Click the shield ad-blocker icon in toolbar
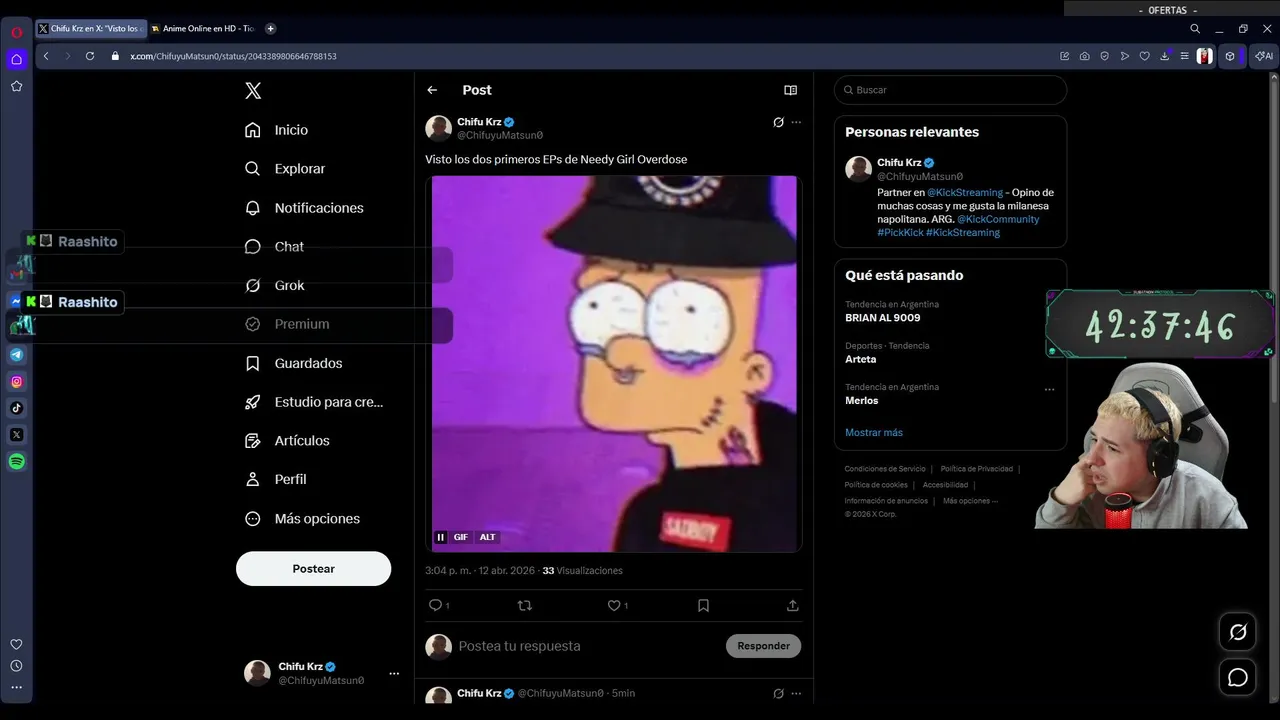Screen dimensions: 1280x720 (x=1105, y=56)
